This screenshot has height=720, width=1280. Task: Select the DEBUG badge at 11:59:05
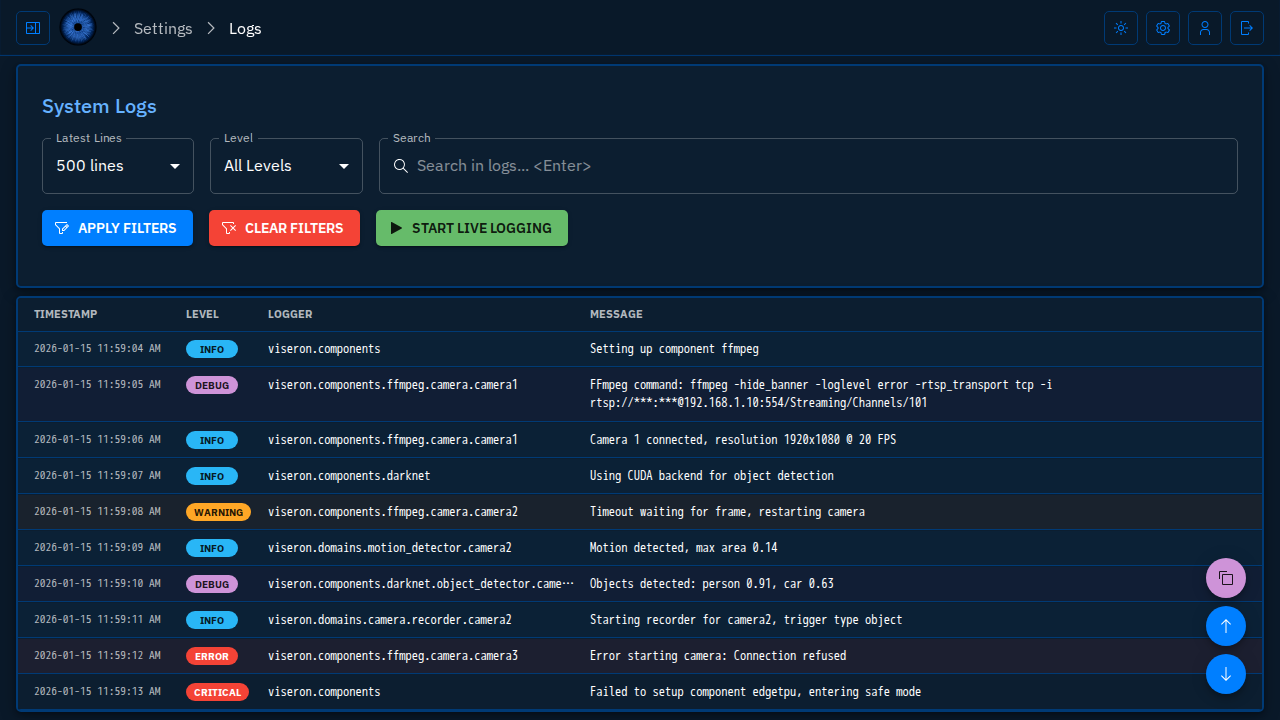(x=212, y=385)
